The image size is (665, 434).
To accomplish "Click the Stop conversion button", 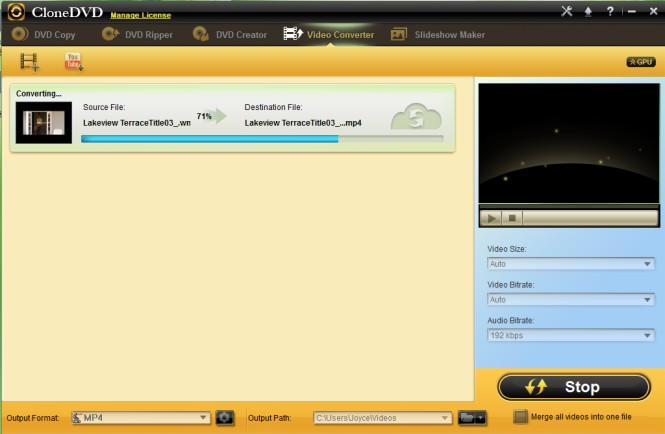I will 574,387.
